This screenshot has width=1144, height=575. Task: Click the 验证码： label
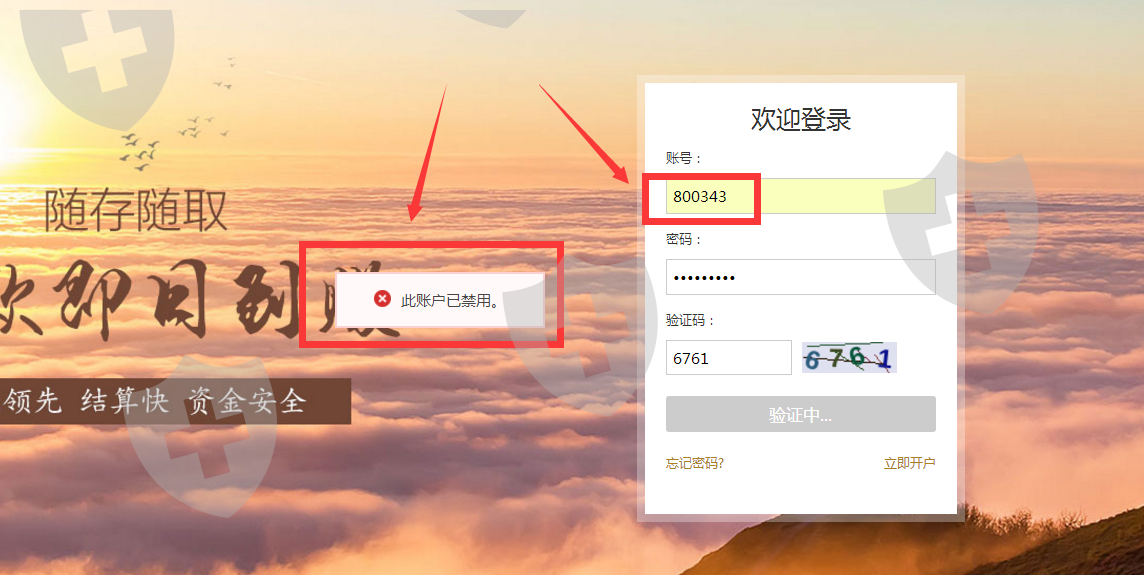[x=691, y=320]
